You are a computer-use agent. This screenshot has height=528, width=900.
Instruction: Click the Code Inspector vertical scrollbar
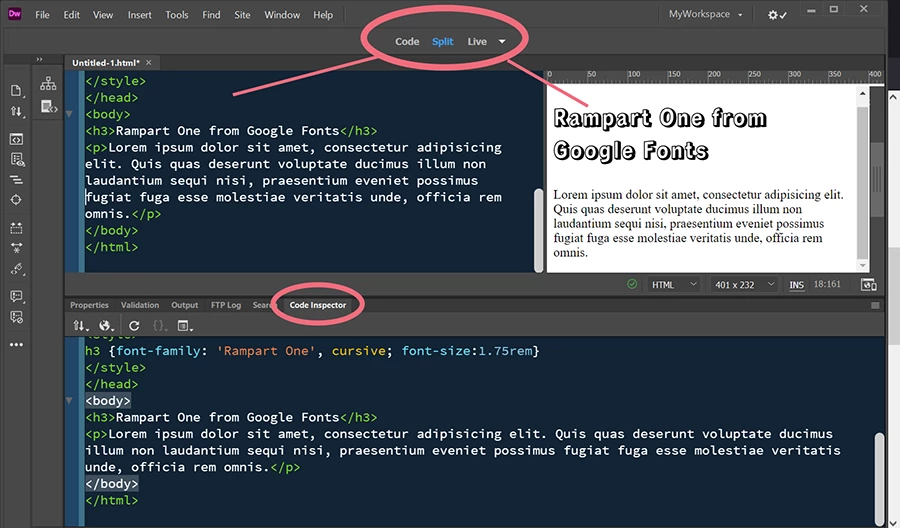(879, 477)
